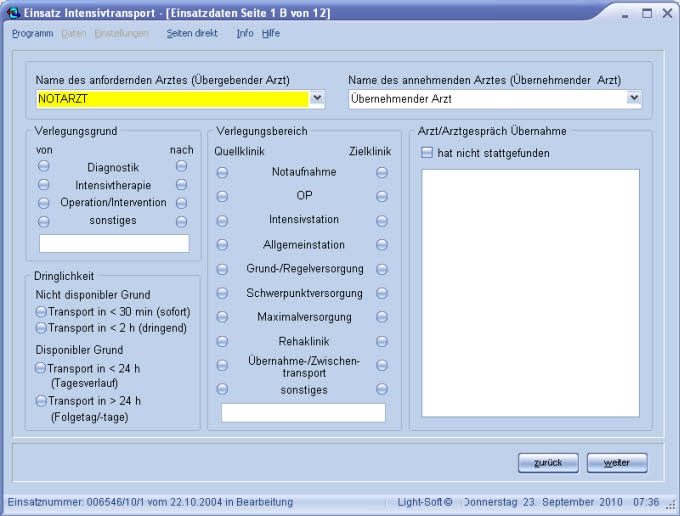
Task: Click the Verlegungsbereich free-text field
Action: pos(303,413)
